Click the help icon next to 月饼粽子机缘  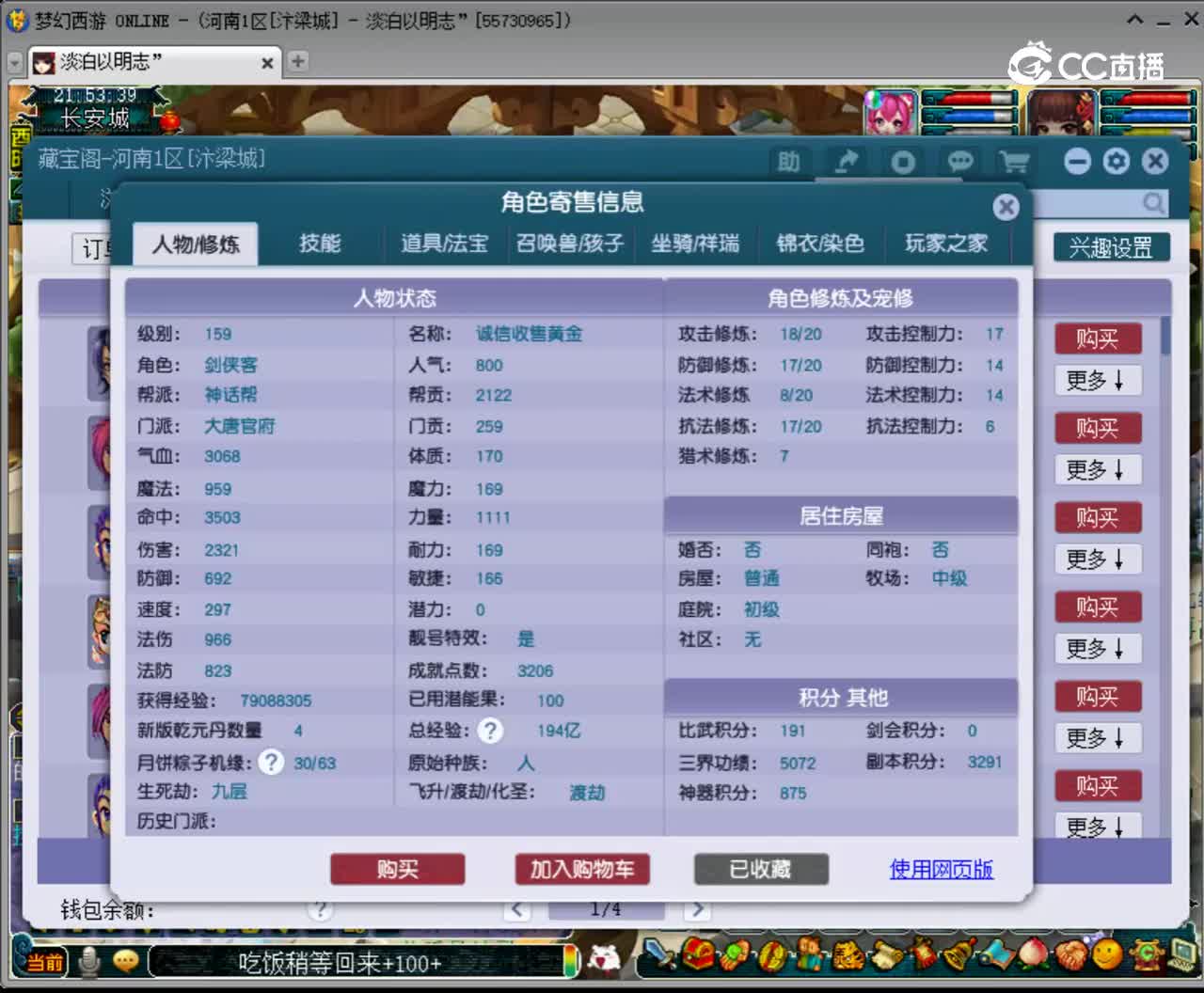point(271,762)
